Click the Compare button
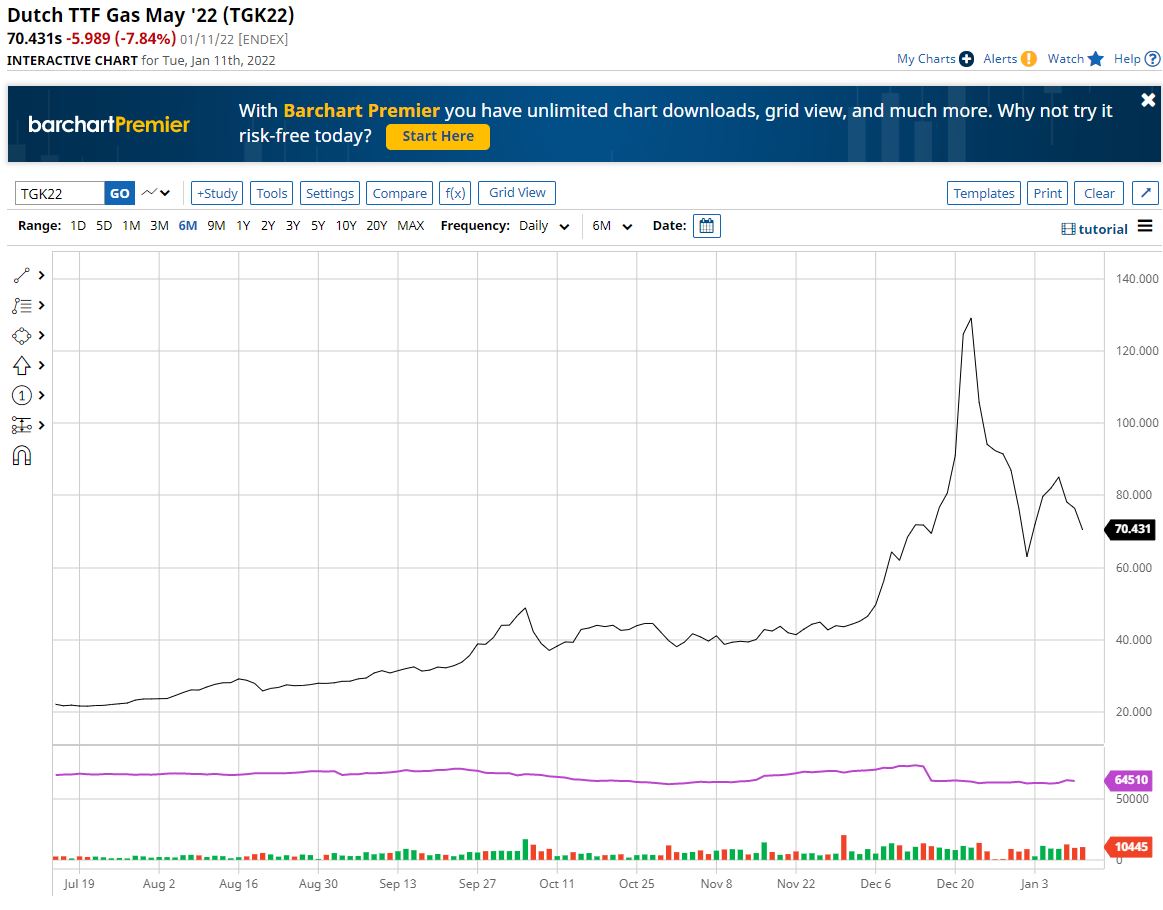 coord(399,194)
